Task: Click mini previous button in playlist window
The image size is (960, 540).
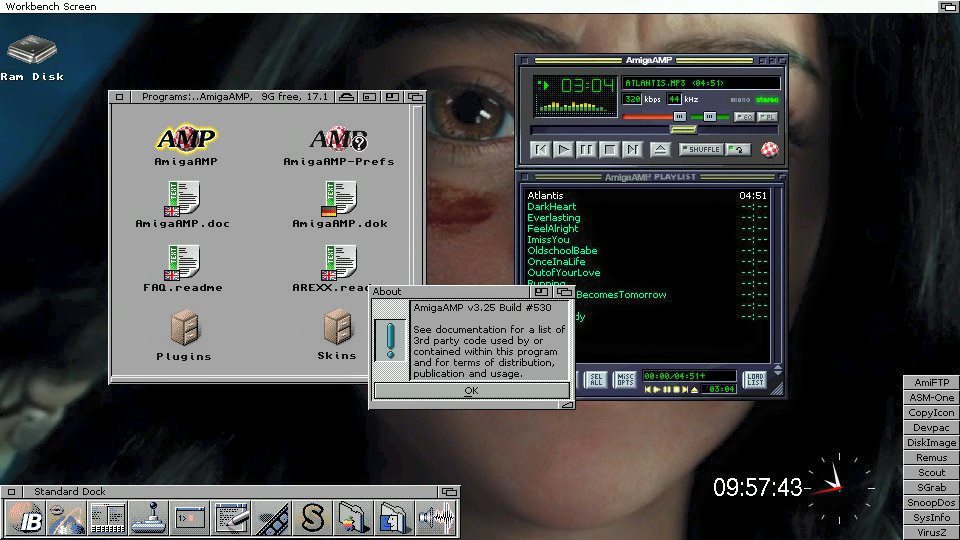Action: click(648, 389)
